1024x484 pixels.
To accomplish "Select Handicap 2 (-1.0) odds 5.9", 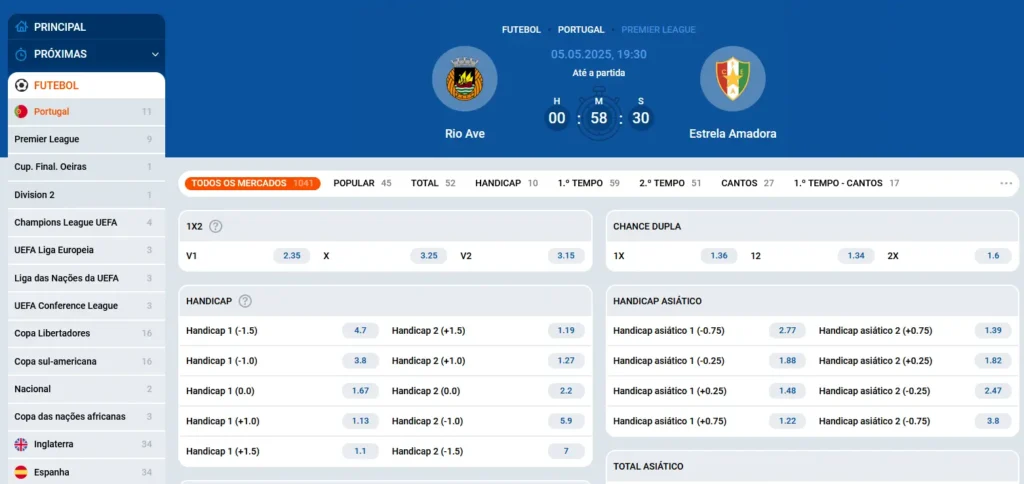I will point(566,421).
